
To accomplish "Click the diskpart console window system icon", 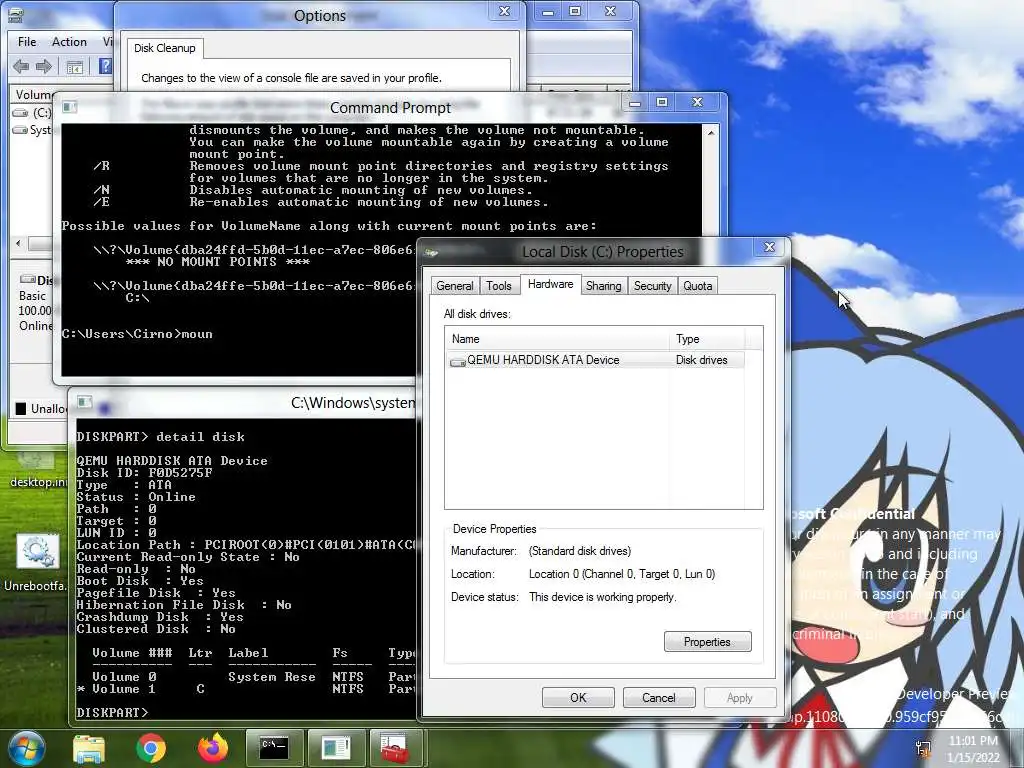I will tap(85, 402).
